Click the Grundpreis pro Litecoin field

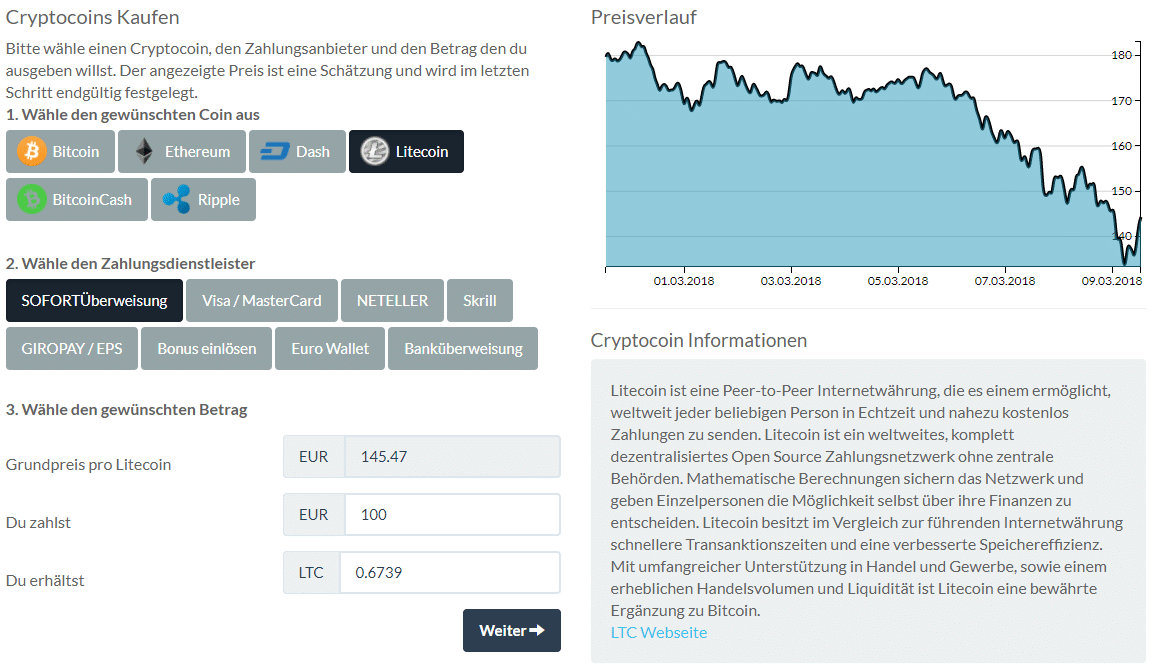click(452, 456)
